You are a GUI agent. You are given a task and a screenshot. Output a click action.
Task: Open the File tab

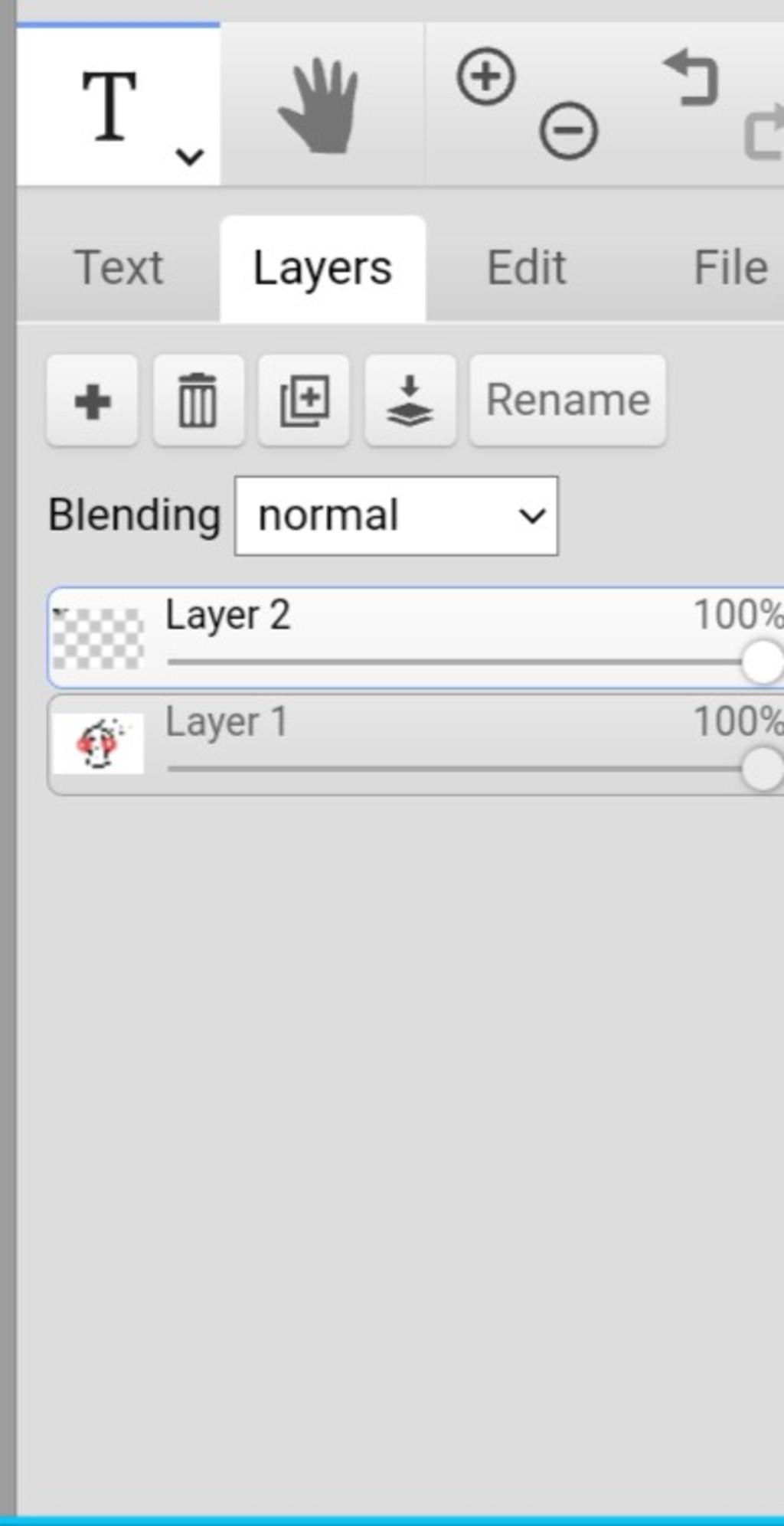pos(730,268)
